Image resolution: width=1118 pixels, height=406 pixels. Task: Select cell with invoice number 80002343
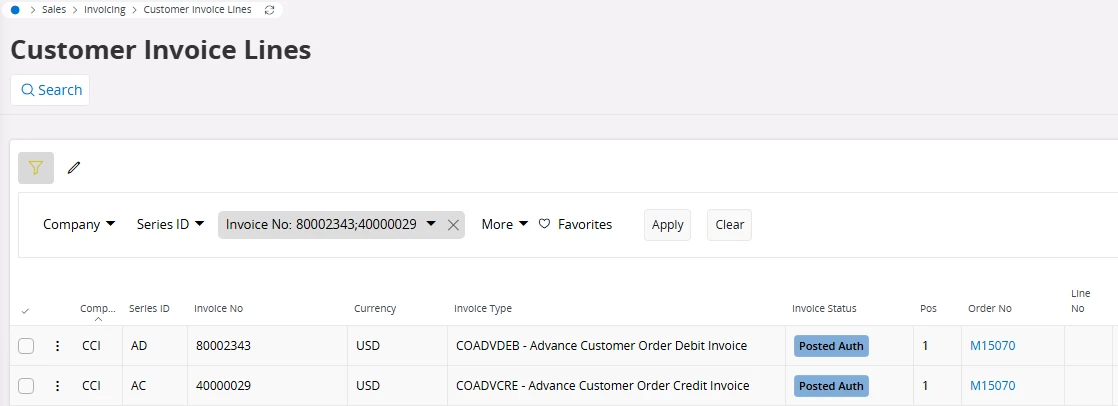267,346
